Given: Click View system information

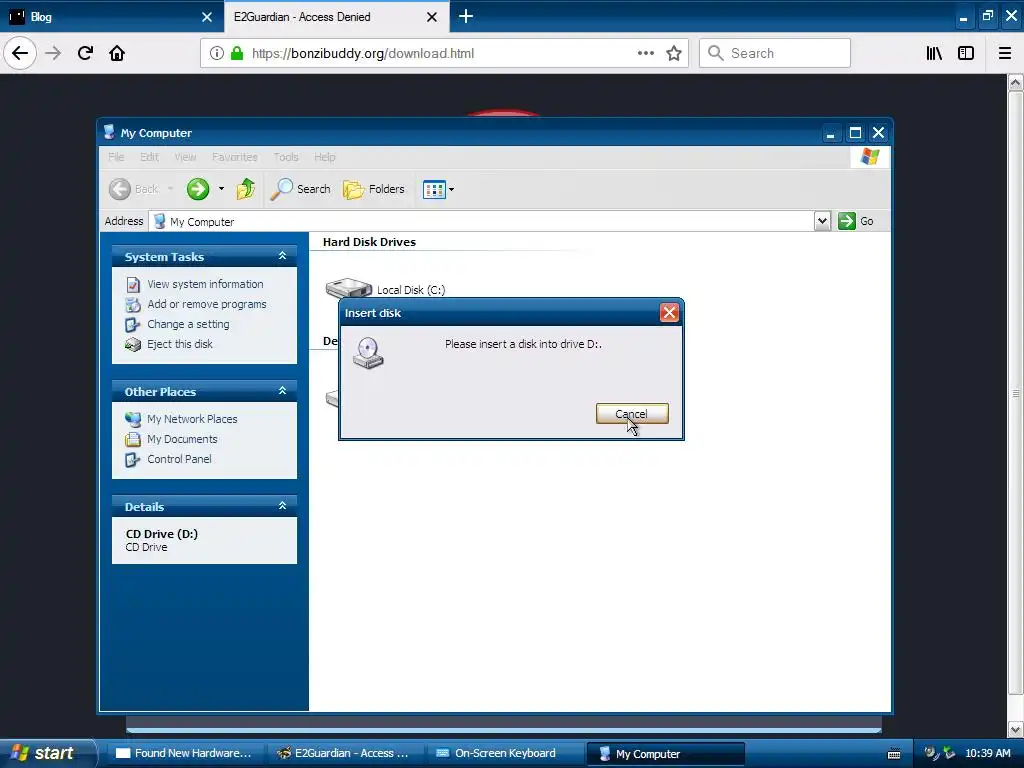Looking at the screenshot, I should coord(205,284).
